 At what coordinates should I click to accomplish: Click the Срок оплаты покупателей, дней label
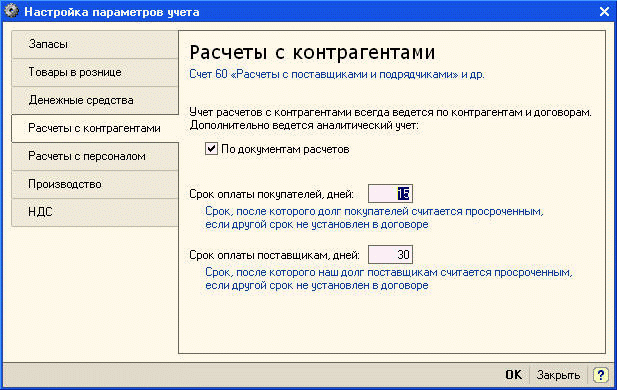pos(272,194)
